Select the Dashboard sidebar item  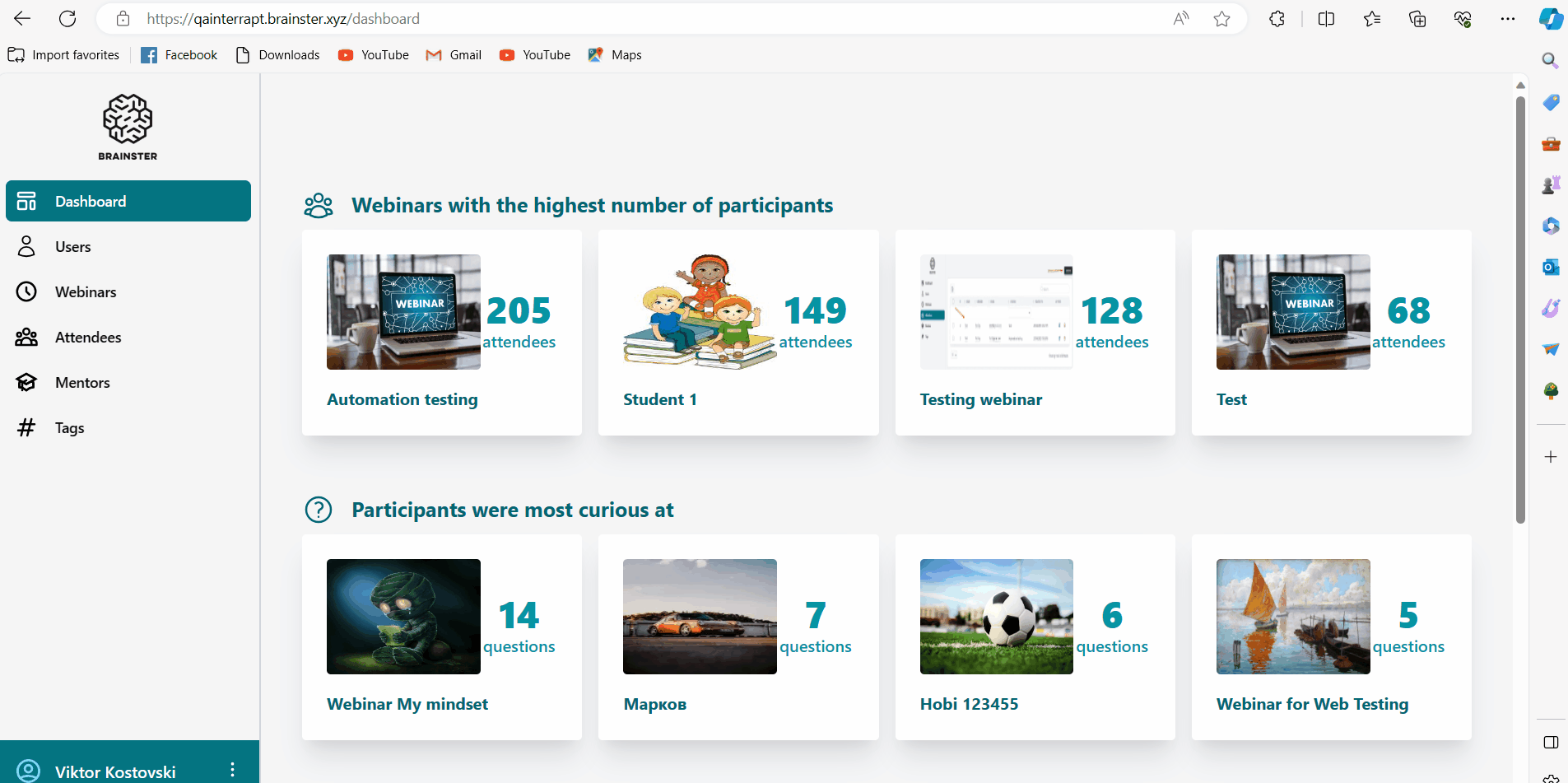128,201
